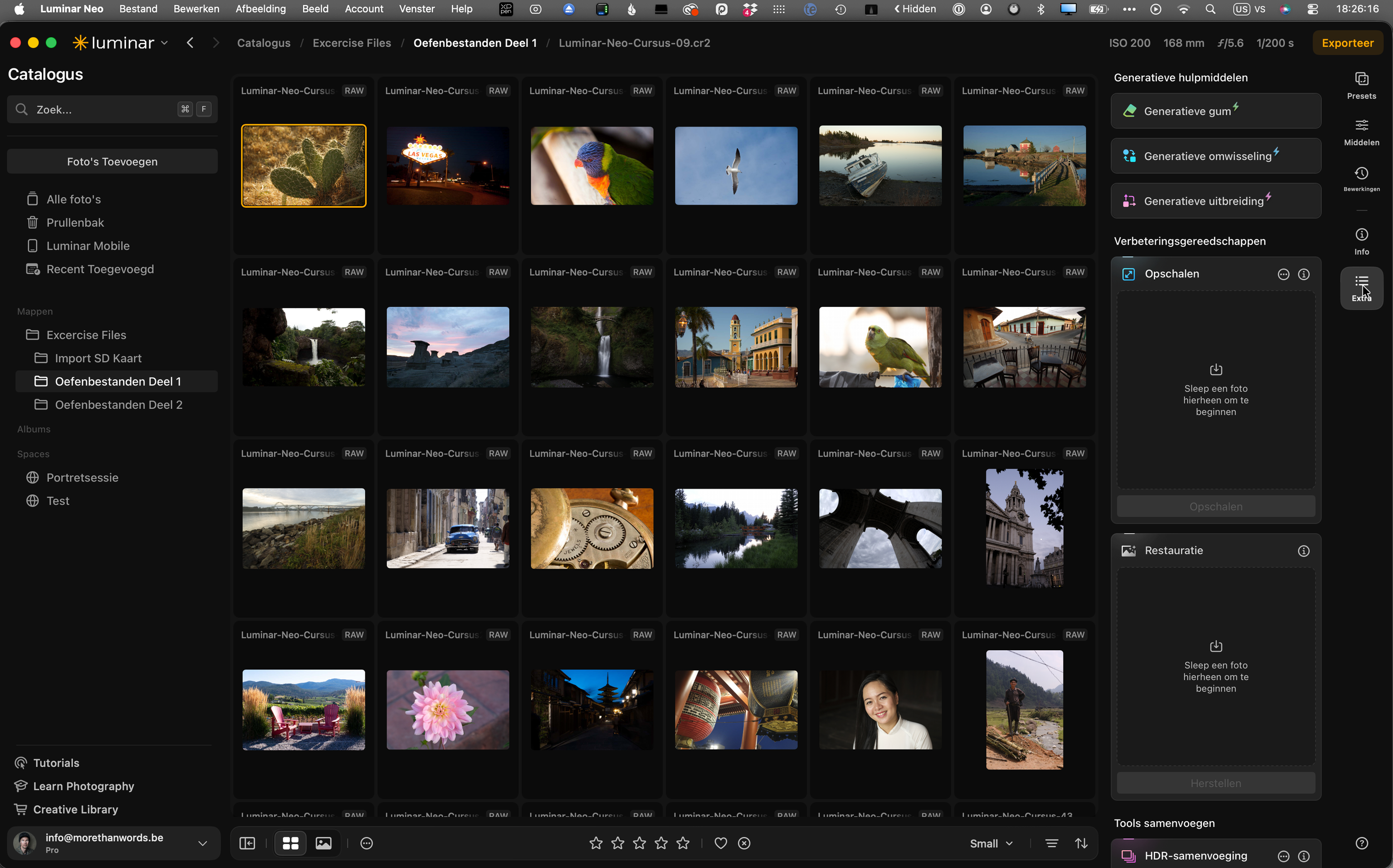1393x868 pixels.
Task: Change the sort order arrows
Action: 1081,843
